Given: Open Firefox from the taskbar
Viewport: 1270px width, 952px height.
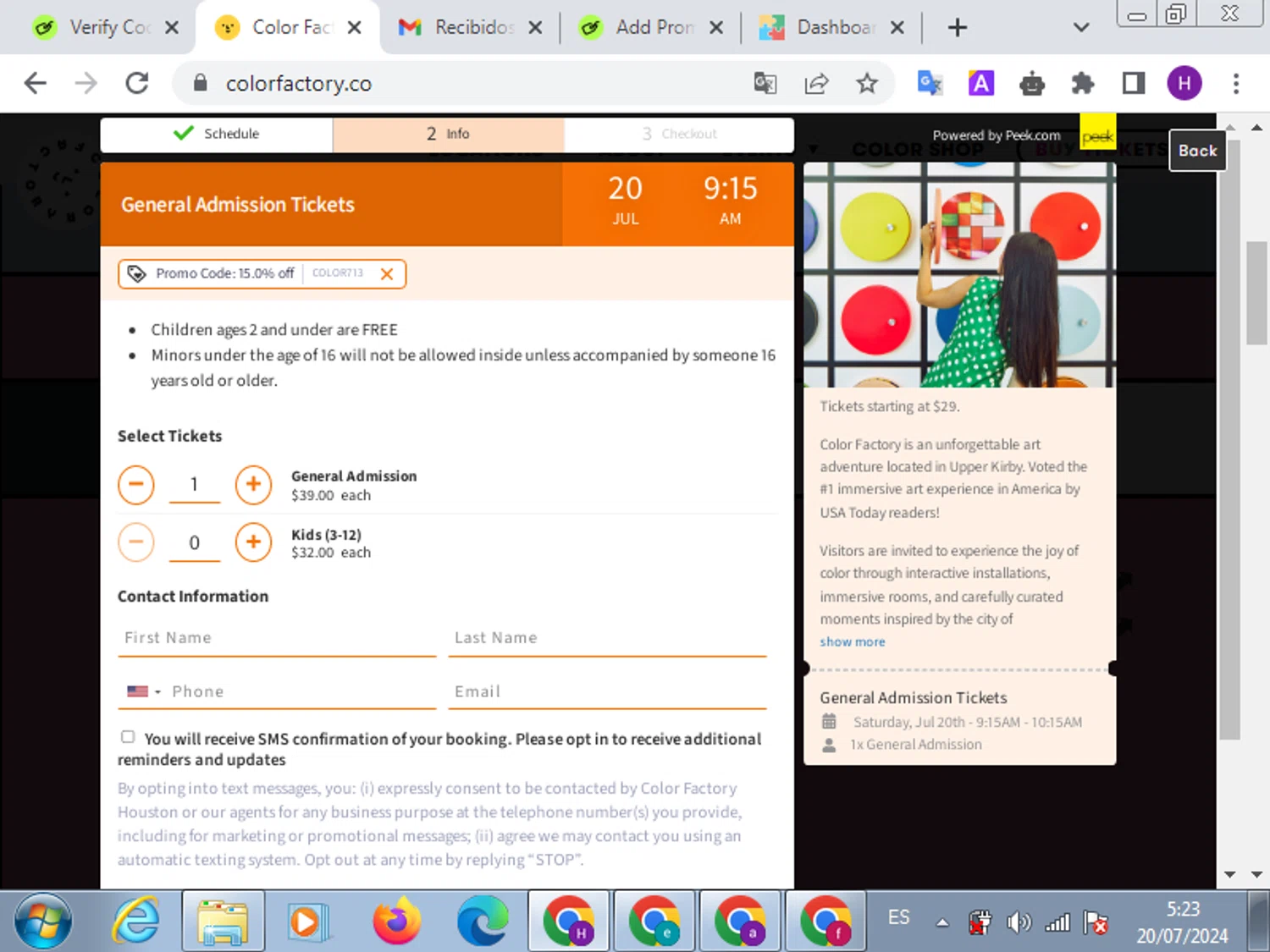Looking at the screenshot, I should pyautogui.click(x=397, y=921).
